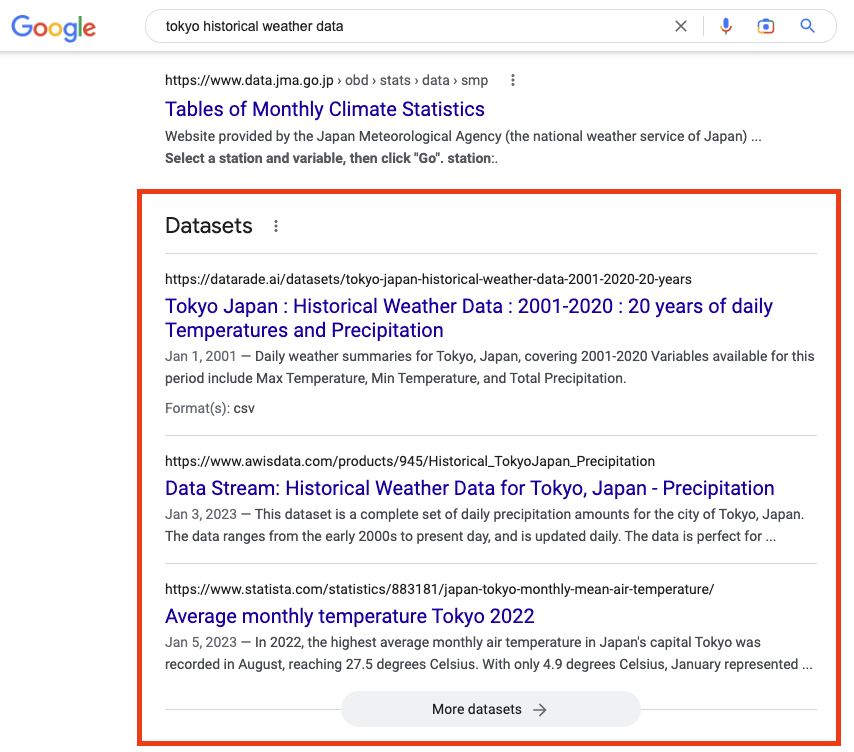Click the Datasets section heading
854x752 pixels.
(x=209, y=226)
